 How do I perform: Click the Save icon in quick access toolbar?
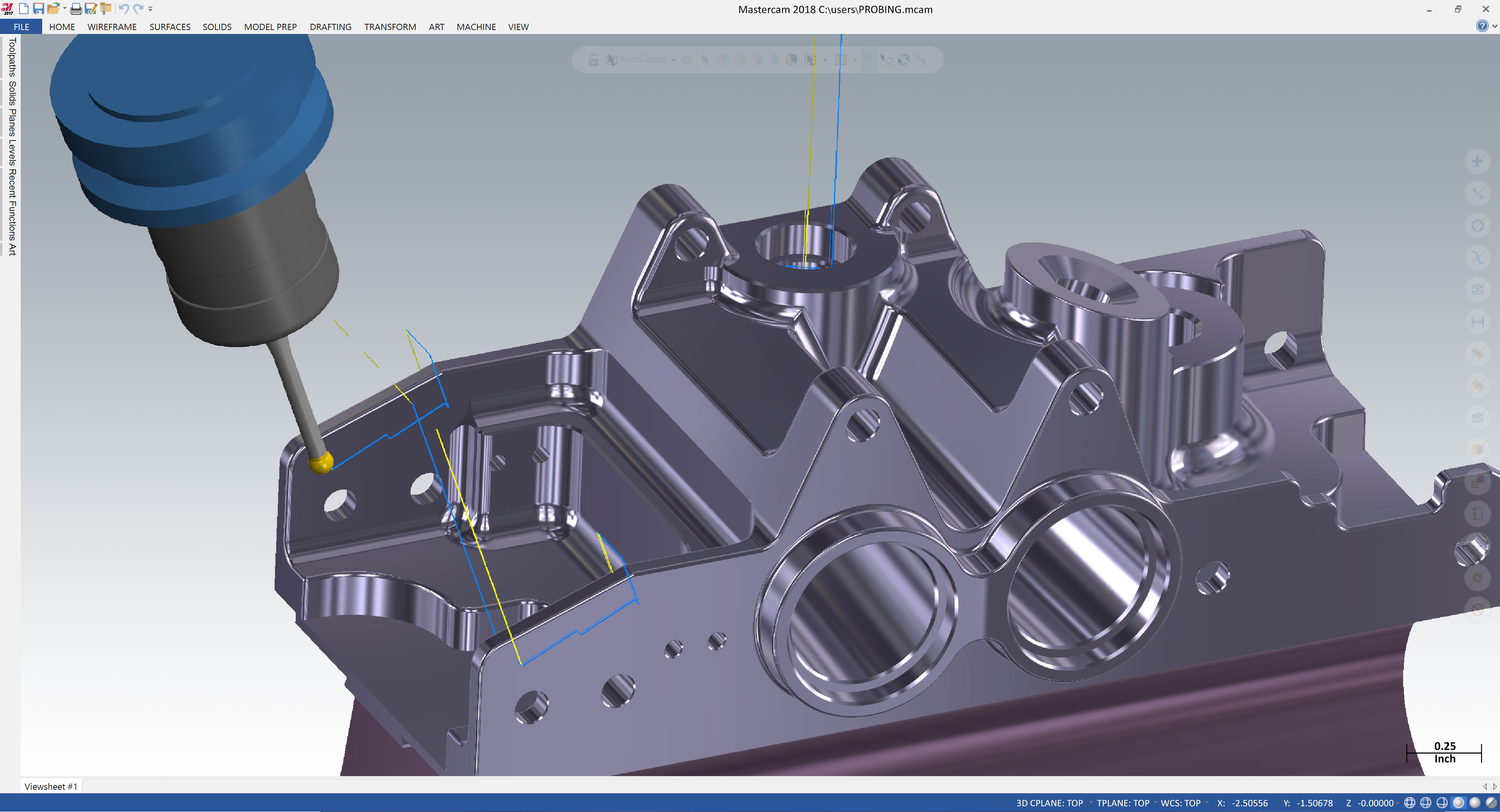(x=38, y=9)
